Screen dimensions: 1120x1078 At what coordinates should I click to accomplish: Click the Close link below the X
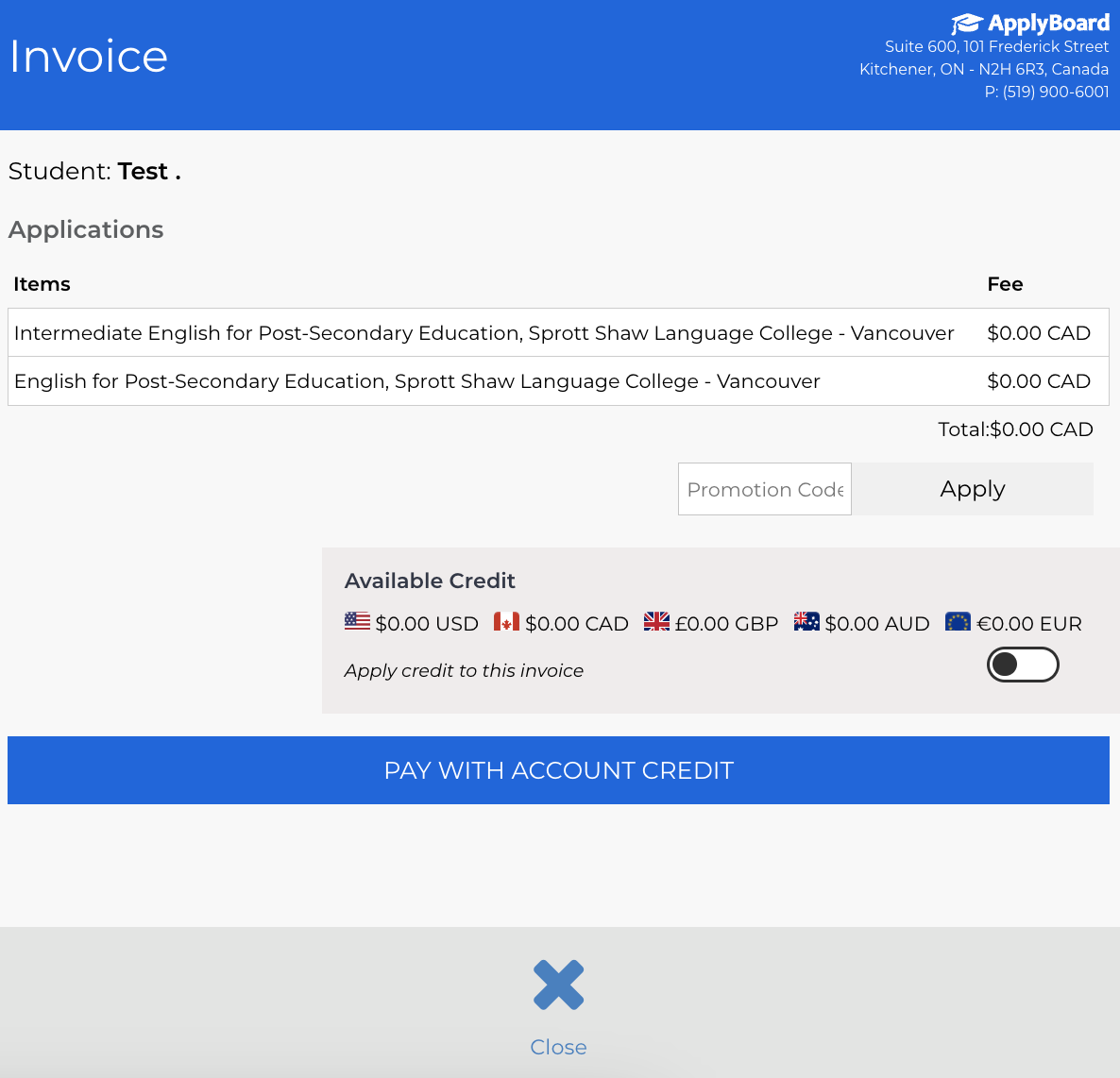coord(558,1047)
